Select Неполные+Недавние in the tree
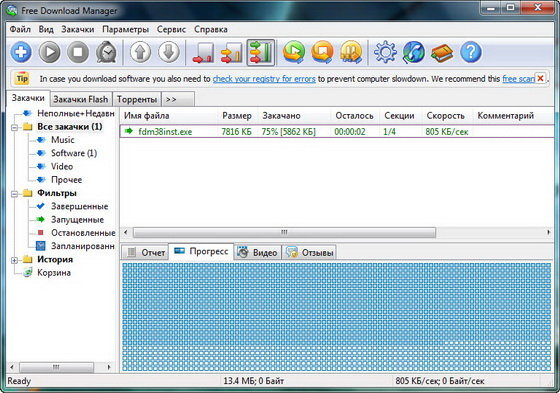 coord(76,113)
